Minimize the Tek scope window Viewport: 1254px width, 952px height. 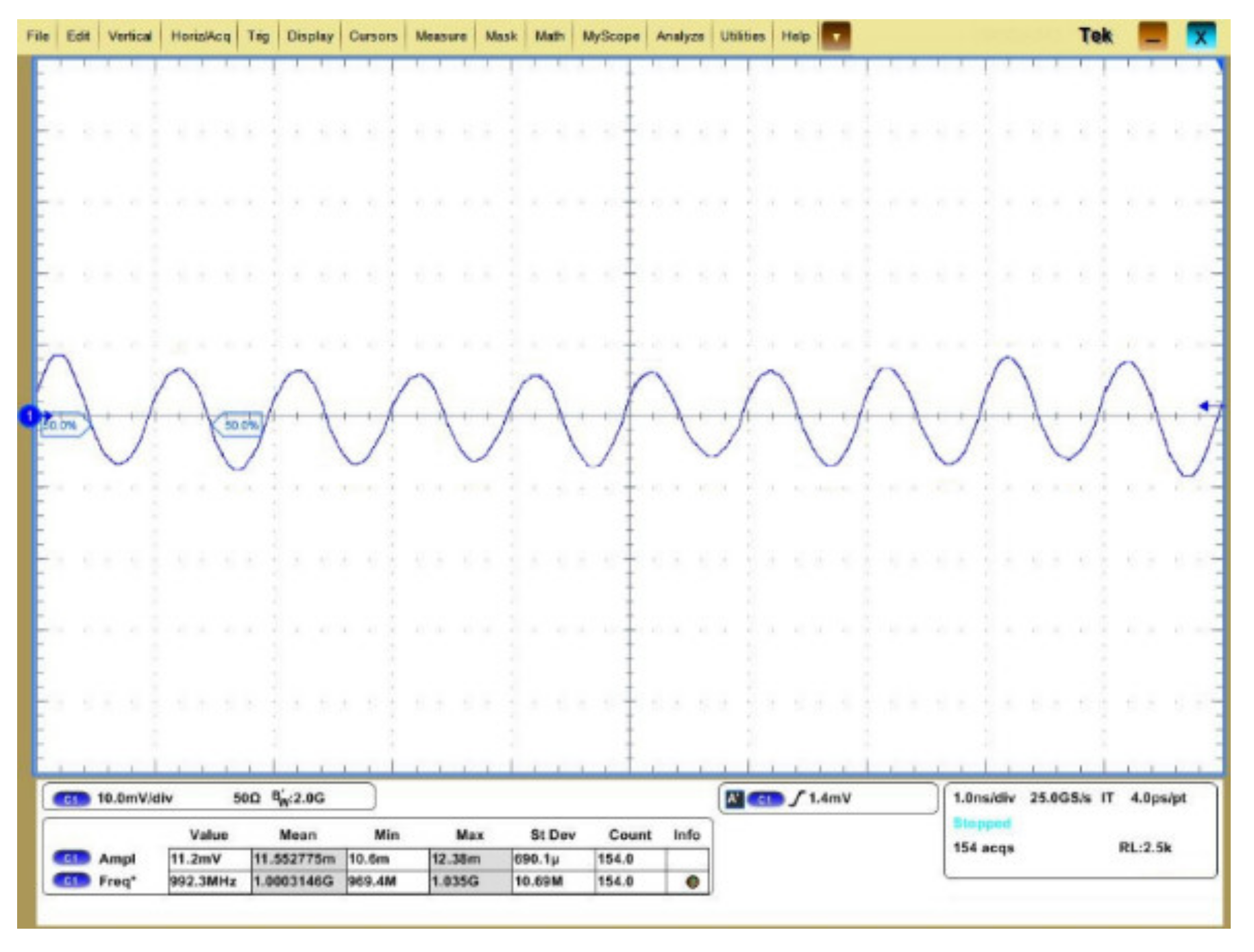[x=1153, y=36]
